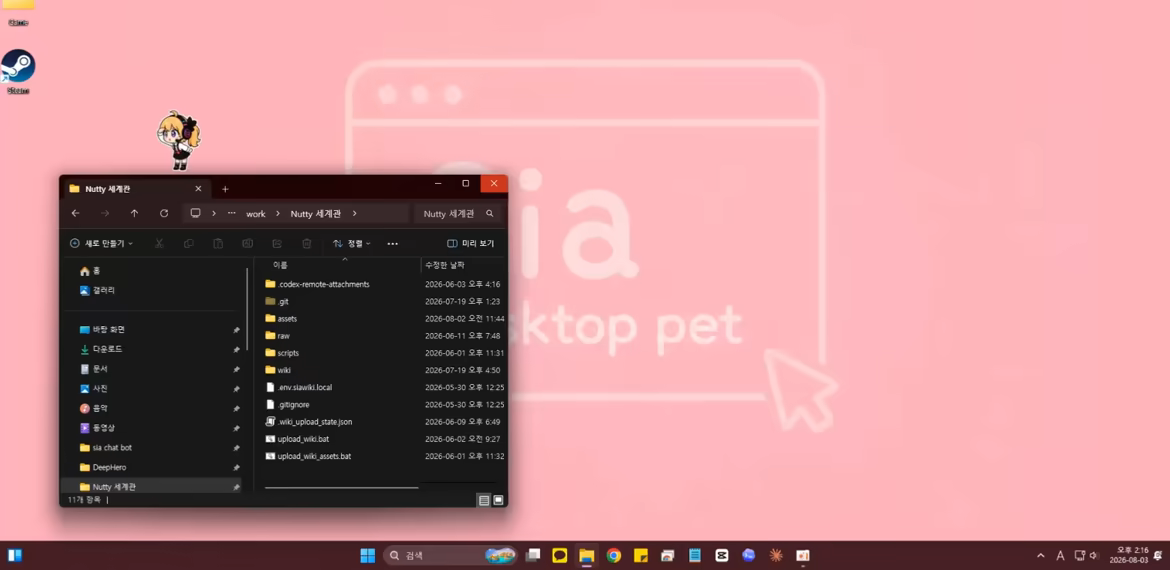The width and height of the screenshot is (1170, 570).
Task: Open the three-dot See more menu
Action: 392,243
